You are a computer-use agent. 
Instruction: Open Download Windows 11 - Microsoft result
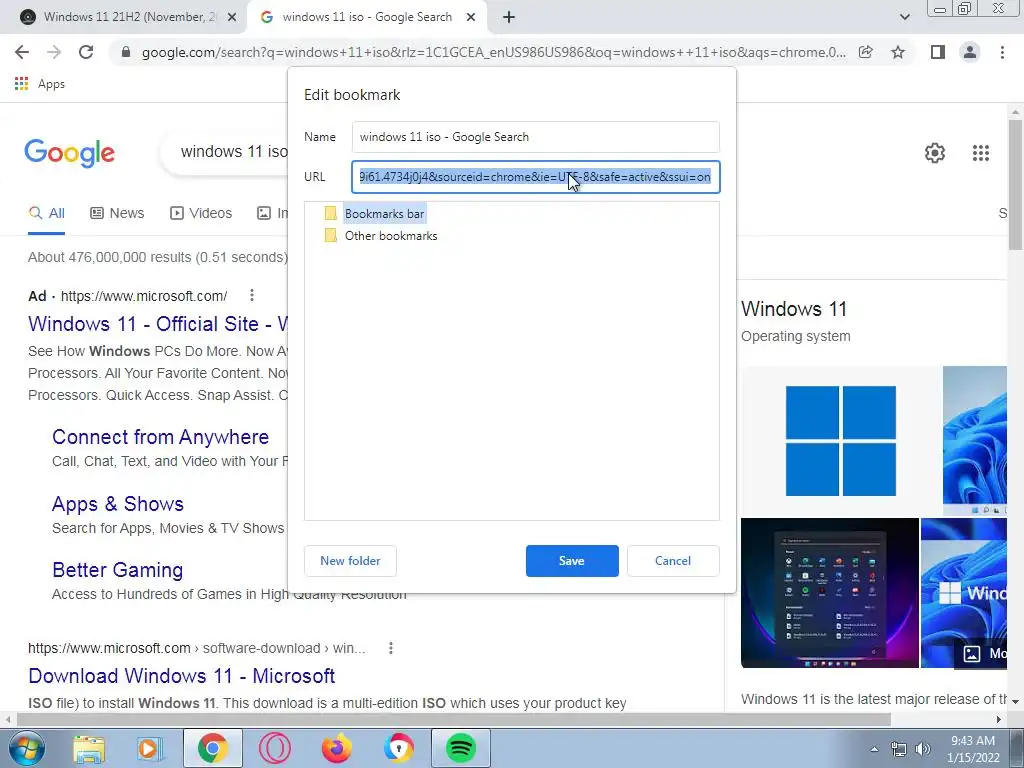click(182, 676)
